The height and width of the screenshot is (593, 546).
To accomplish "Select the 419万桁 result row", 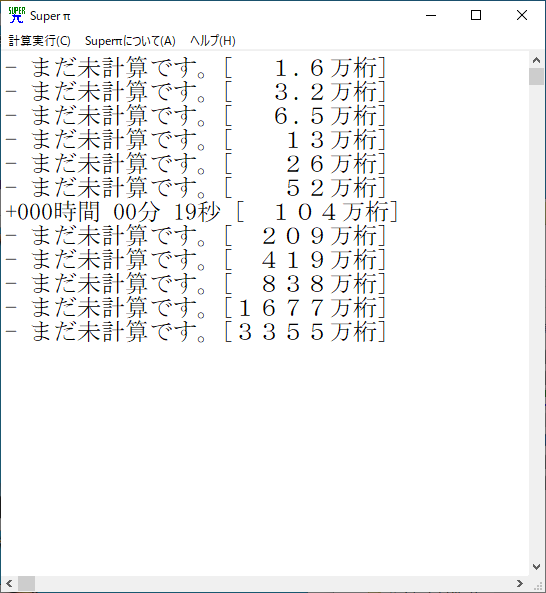I will coord(195,260).
